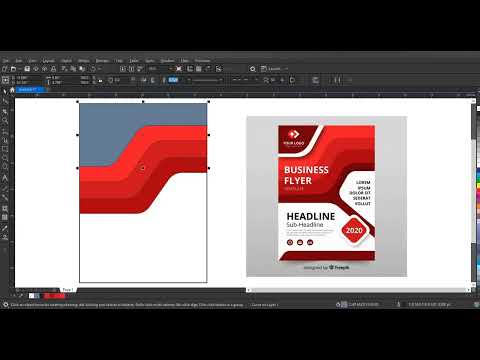Click the Cut icon
The height and width of the screenshot is (360, 480).
(x=64, y=69)
